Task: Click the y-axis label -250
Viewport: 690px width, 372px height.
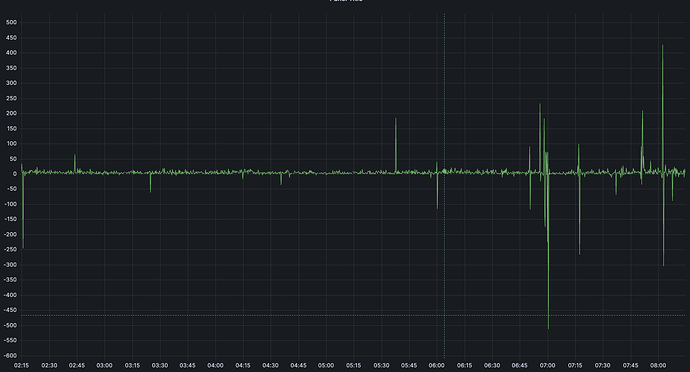Action: 11,250
